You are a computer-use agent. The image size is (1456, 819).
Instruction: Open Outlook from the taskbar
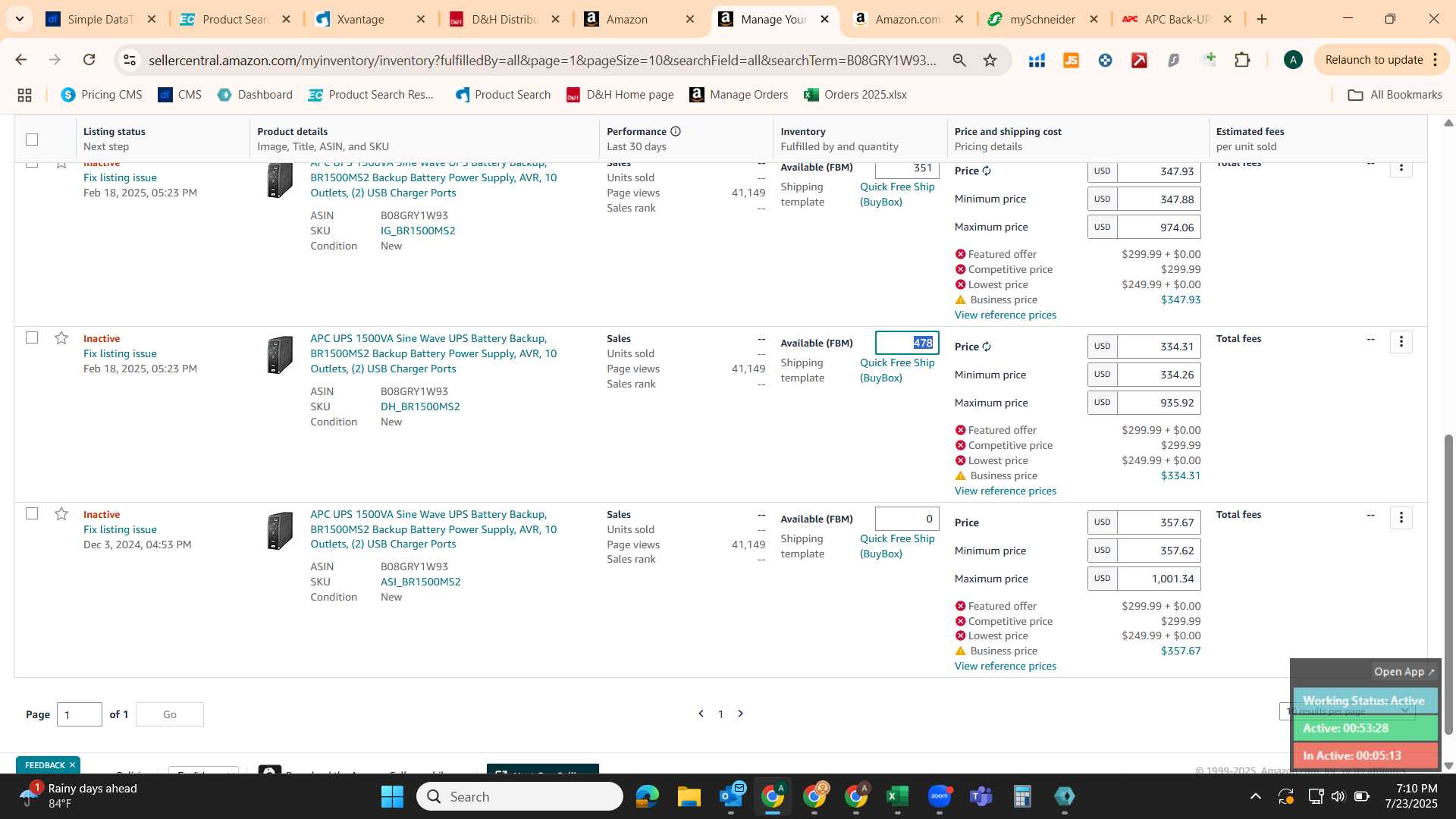[731, 796]
